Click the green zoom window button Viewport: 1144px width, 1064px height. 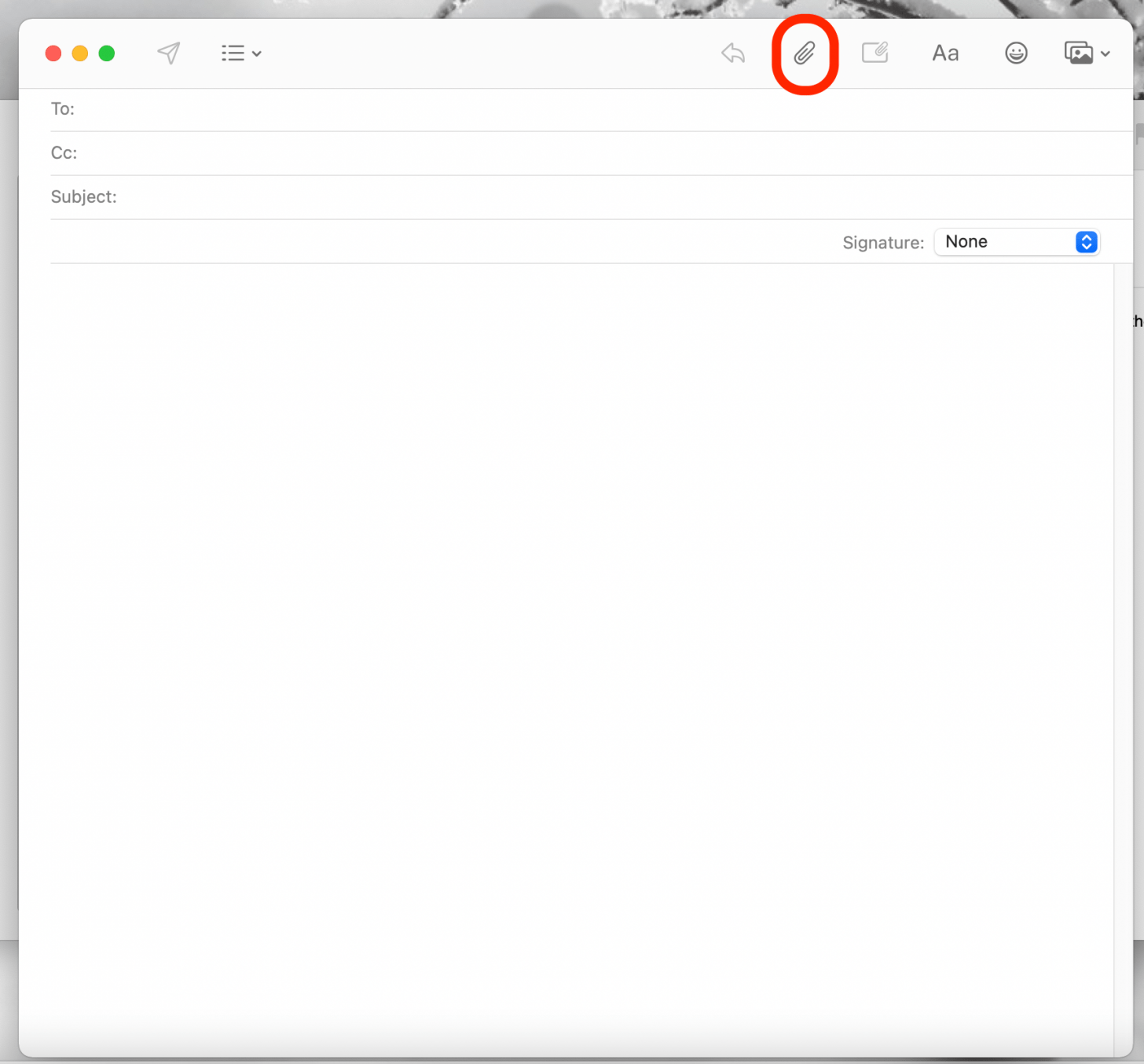(106, 53)
